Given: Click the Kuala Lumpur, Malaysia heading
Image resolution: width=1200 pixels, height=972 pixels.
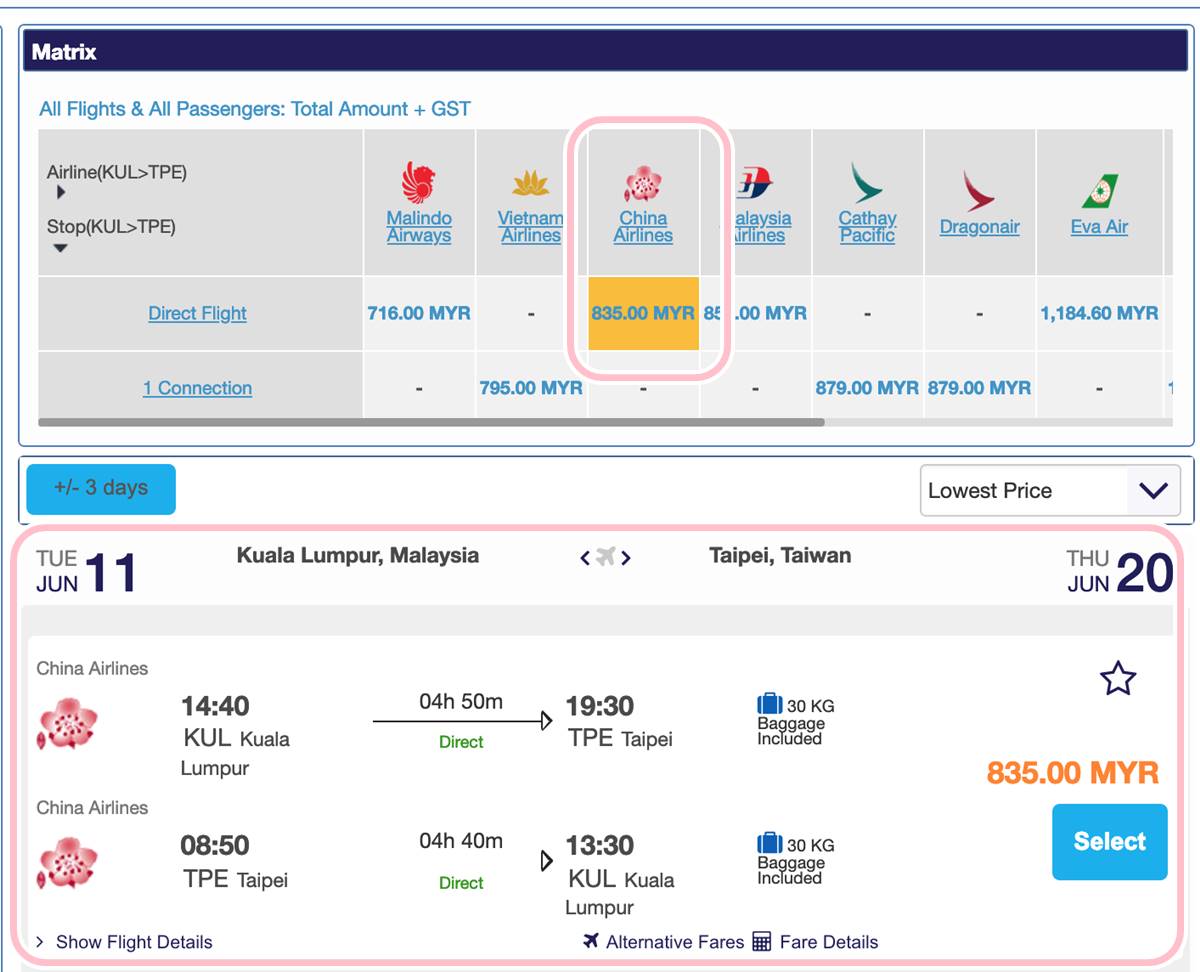Looking at the screenshot, I should pyautogui.click(x=358, y=555).
